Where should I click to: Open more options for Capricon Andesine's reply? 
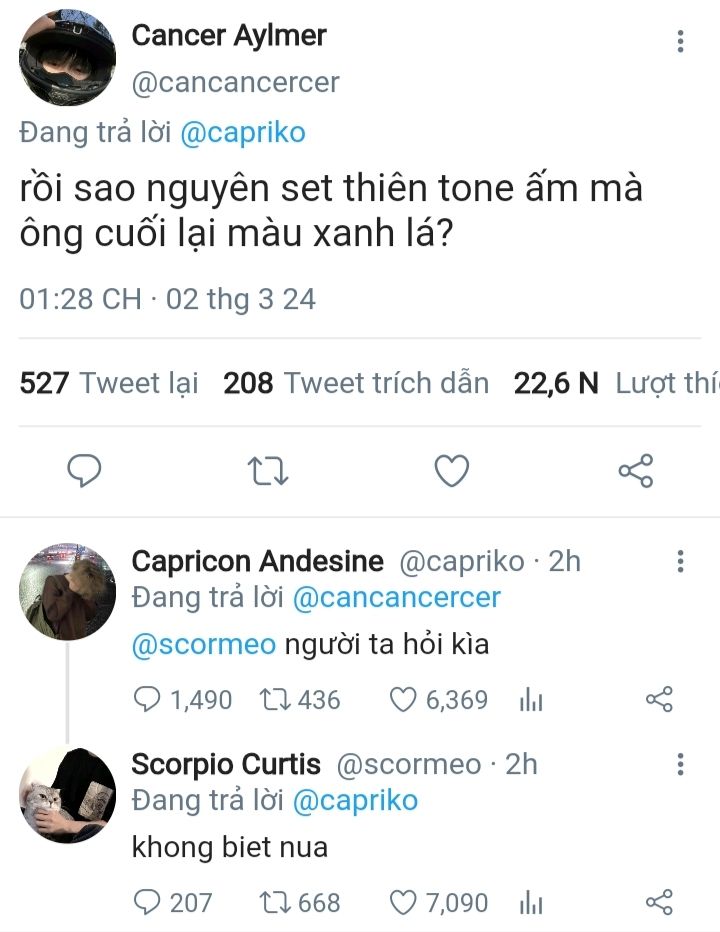(680, 561)
